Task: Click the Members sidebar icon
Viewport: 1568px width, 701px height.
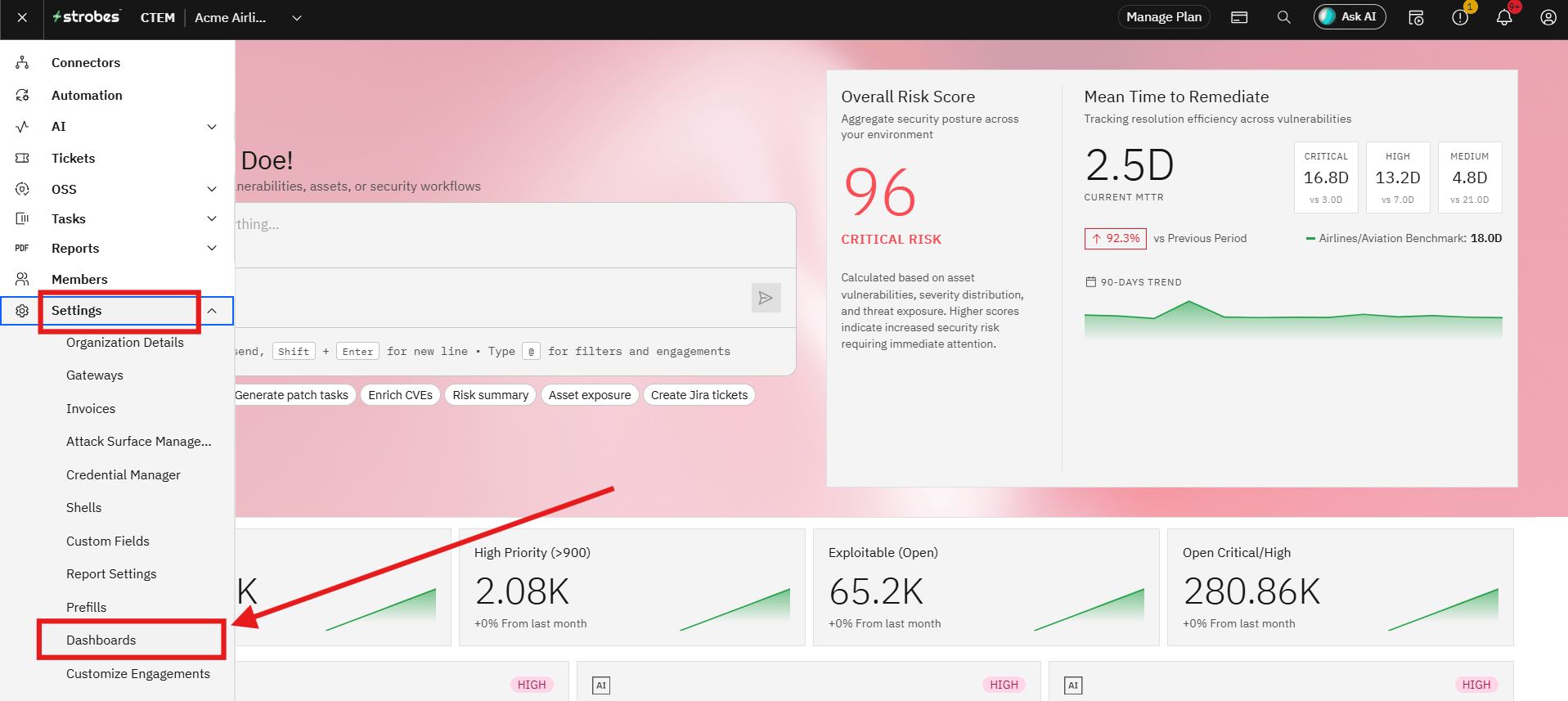Action: point(22,279)
